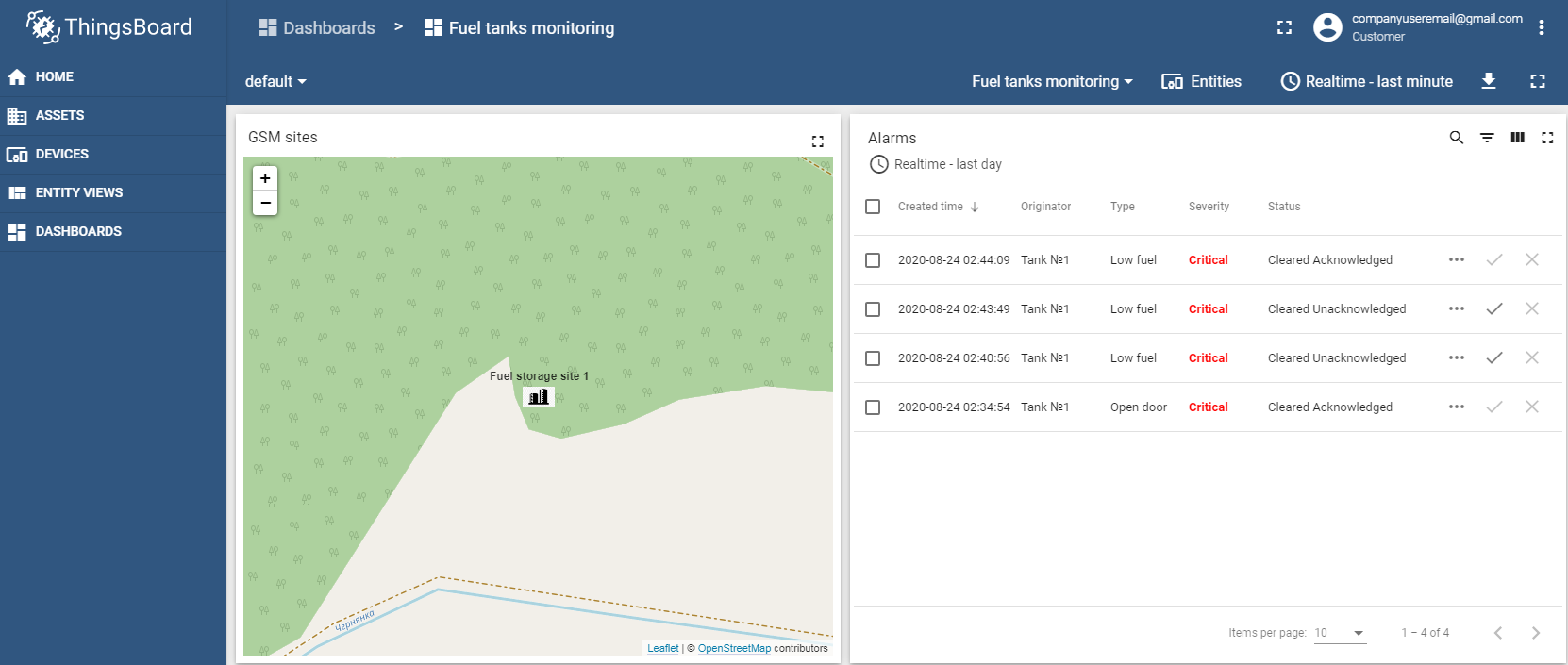This screenshot has height=665, width=1568.
Task: Click the Entities button
Action: tap(1201, 82)
